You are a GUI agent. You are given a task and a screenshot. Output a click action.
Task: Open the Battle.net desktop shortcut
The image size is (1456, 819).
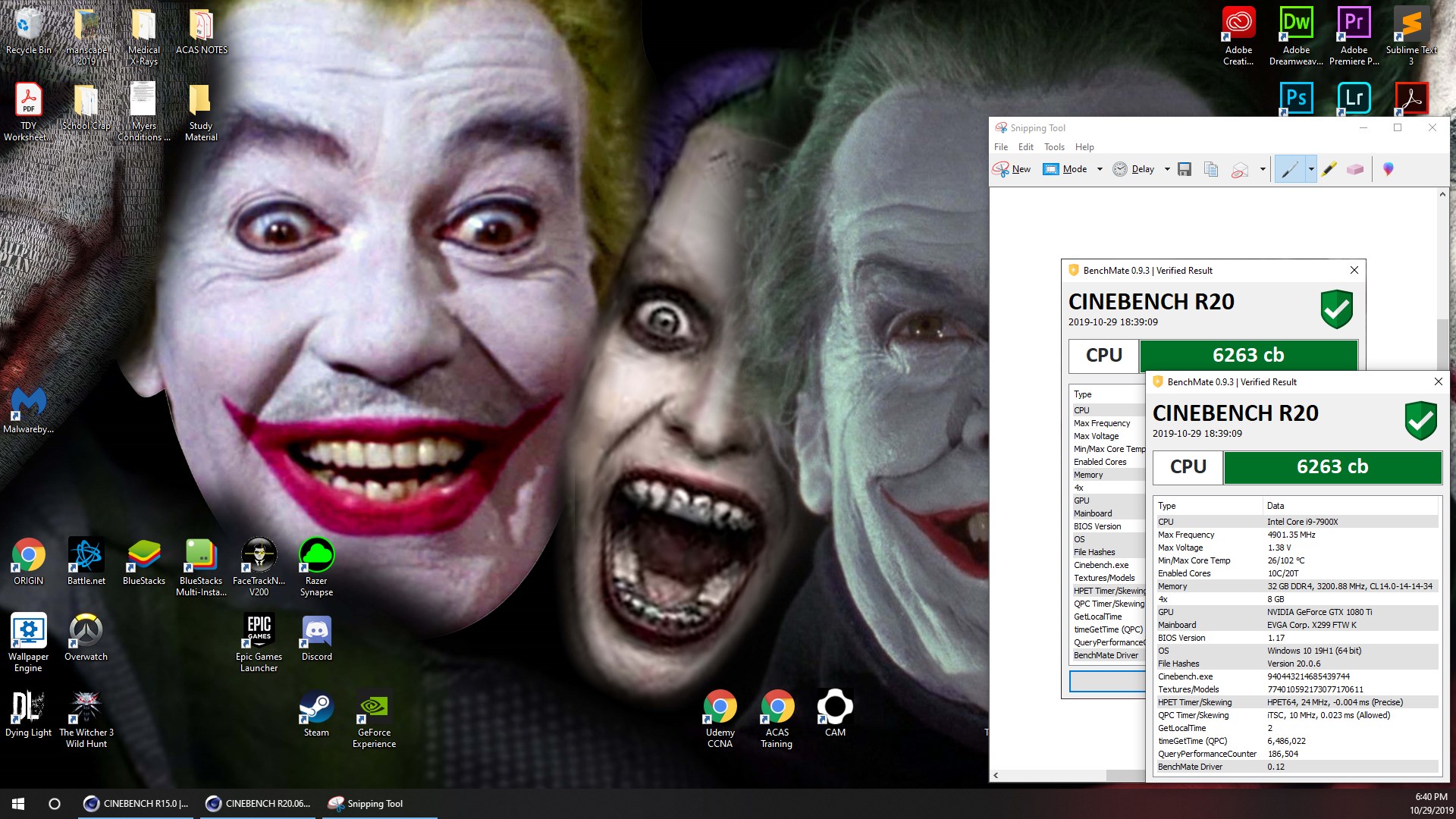click(86, 562)
